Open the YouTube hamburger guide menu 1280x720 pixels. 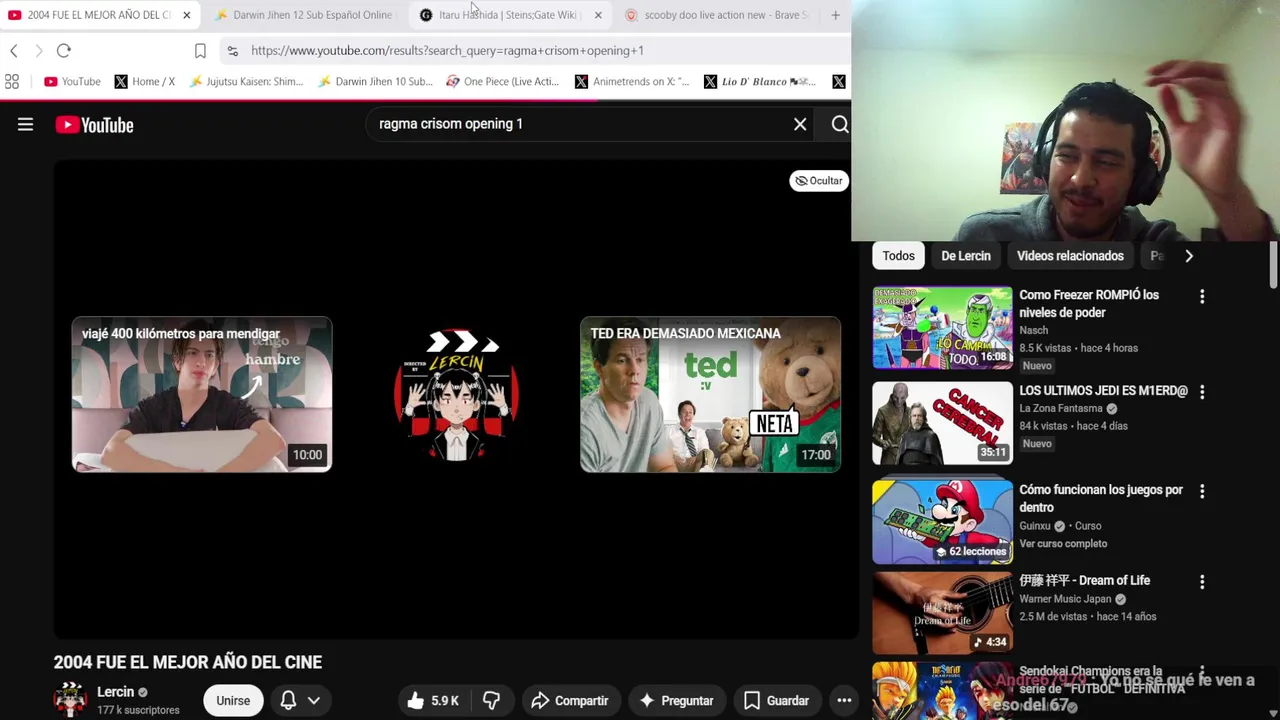tap(25, 124)
